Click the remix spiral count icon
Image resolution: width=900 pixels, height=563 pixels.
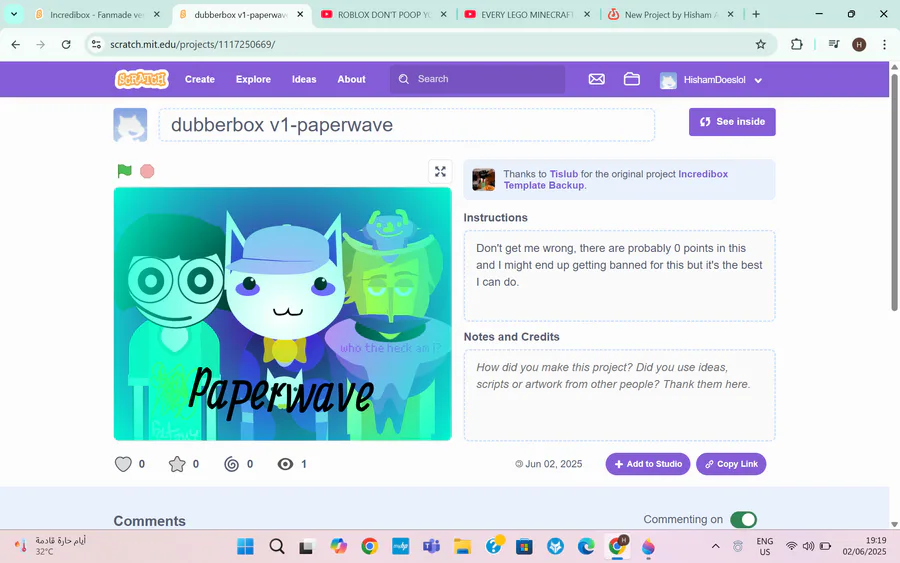231,464
